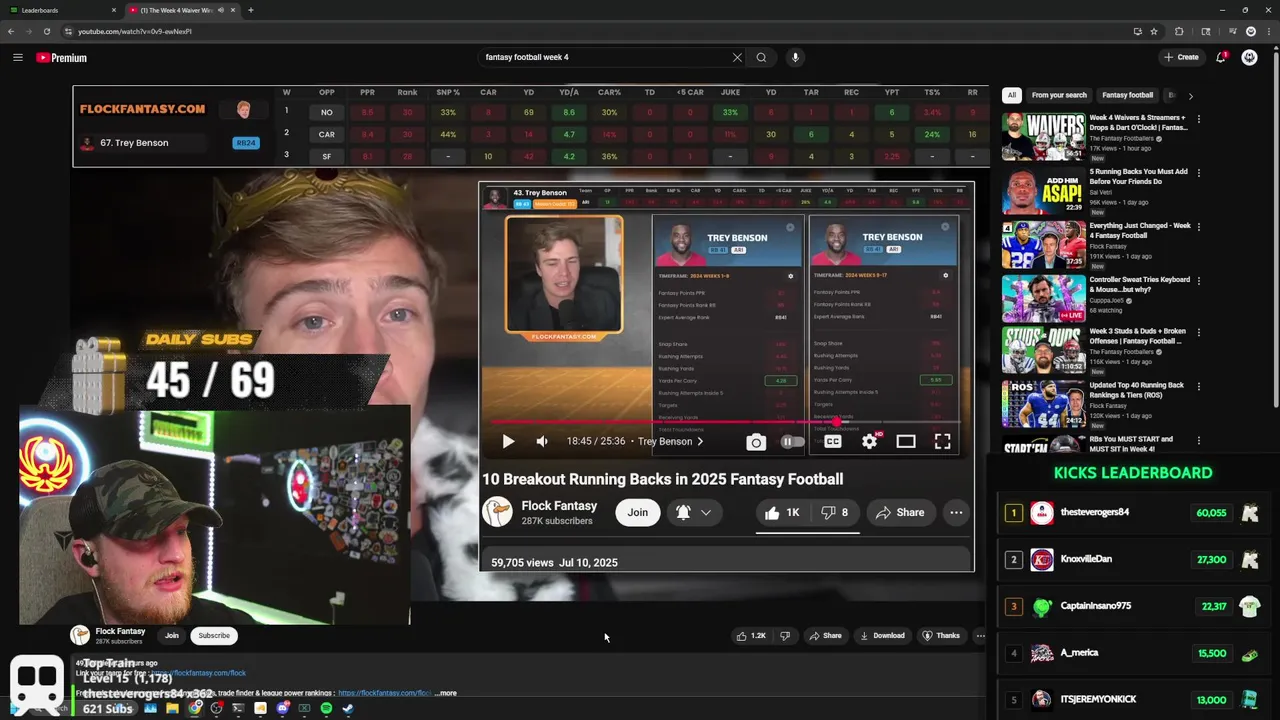
Task: Start voice search with the microphone
Action: [795, 57]
